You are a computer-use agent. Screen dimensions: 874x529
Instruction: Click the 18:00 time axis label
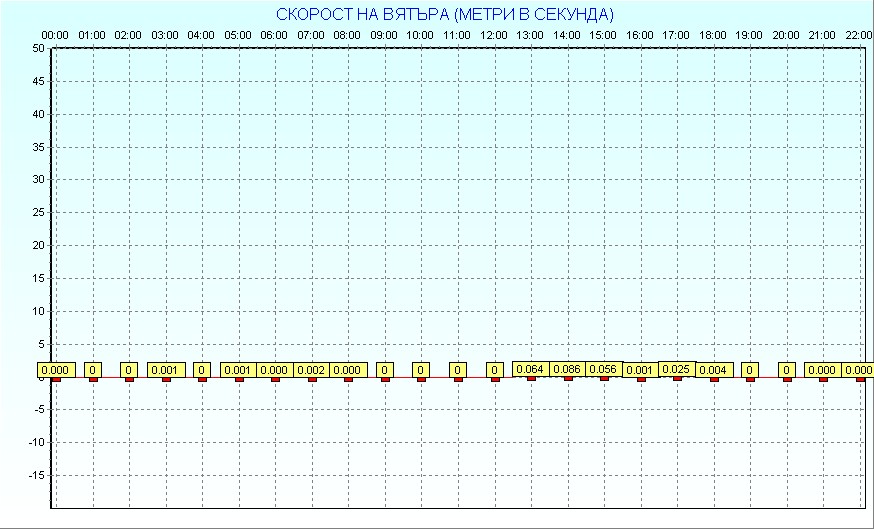click(x=713, y=35)
